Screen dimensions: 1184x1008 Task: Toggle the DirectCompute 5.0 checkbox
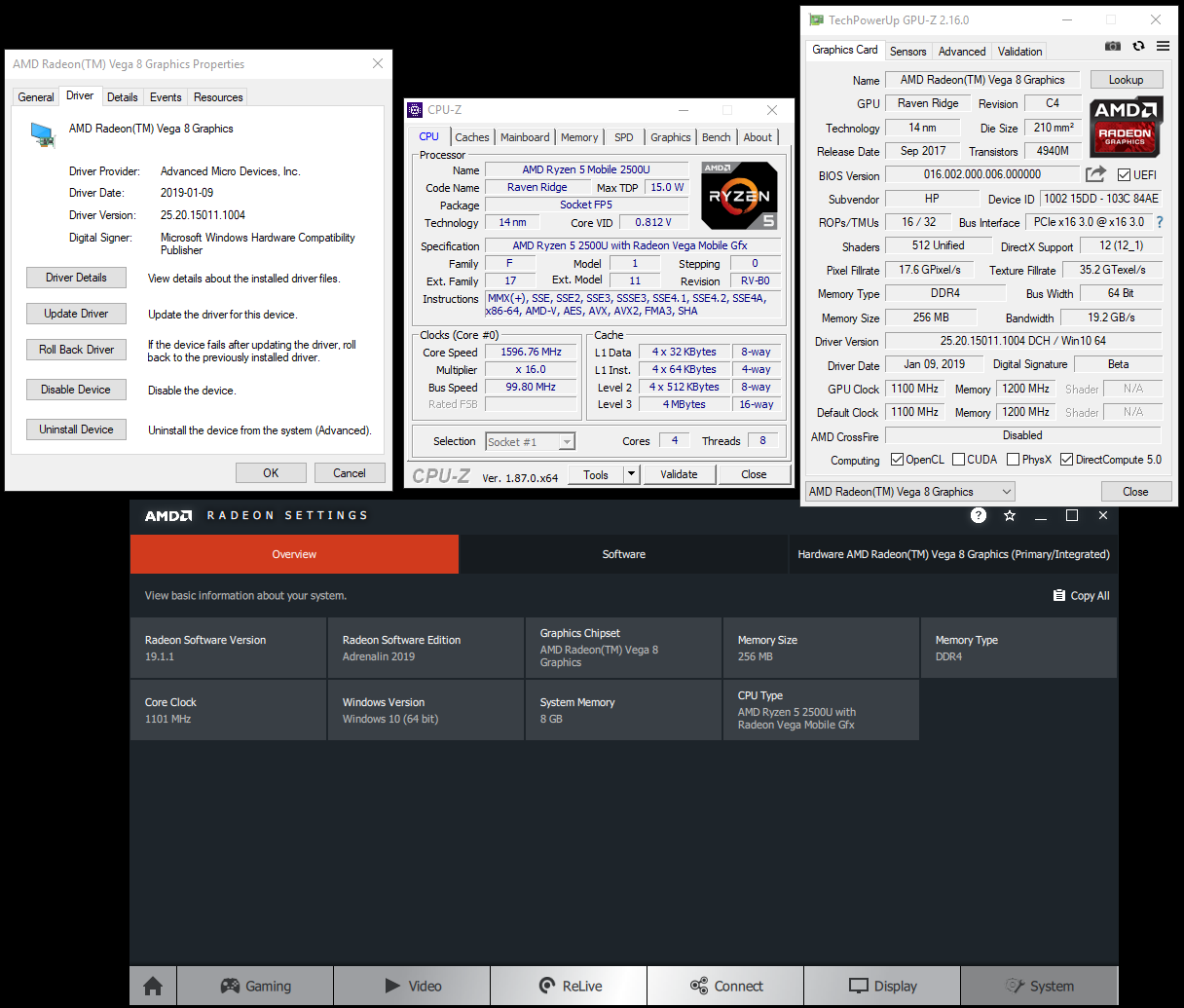pos(1066,460)
